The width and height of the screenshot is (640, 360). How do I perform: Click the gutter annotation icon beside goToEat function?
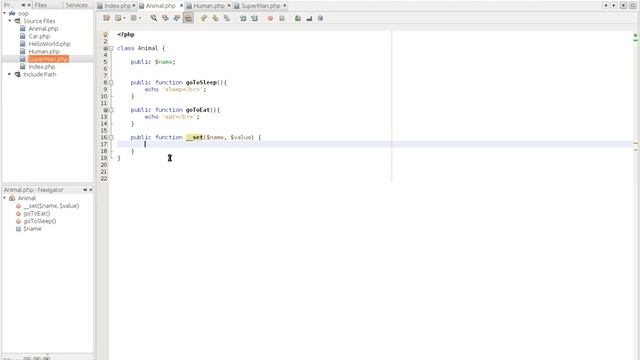(105, 110)
